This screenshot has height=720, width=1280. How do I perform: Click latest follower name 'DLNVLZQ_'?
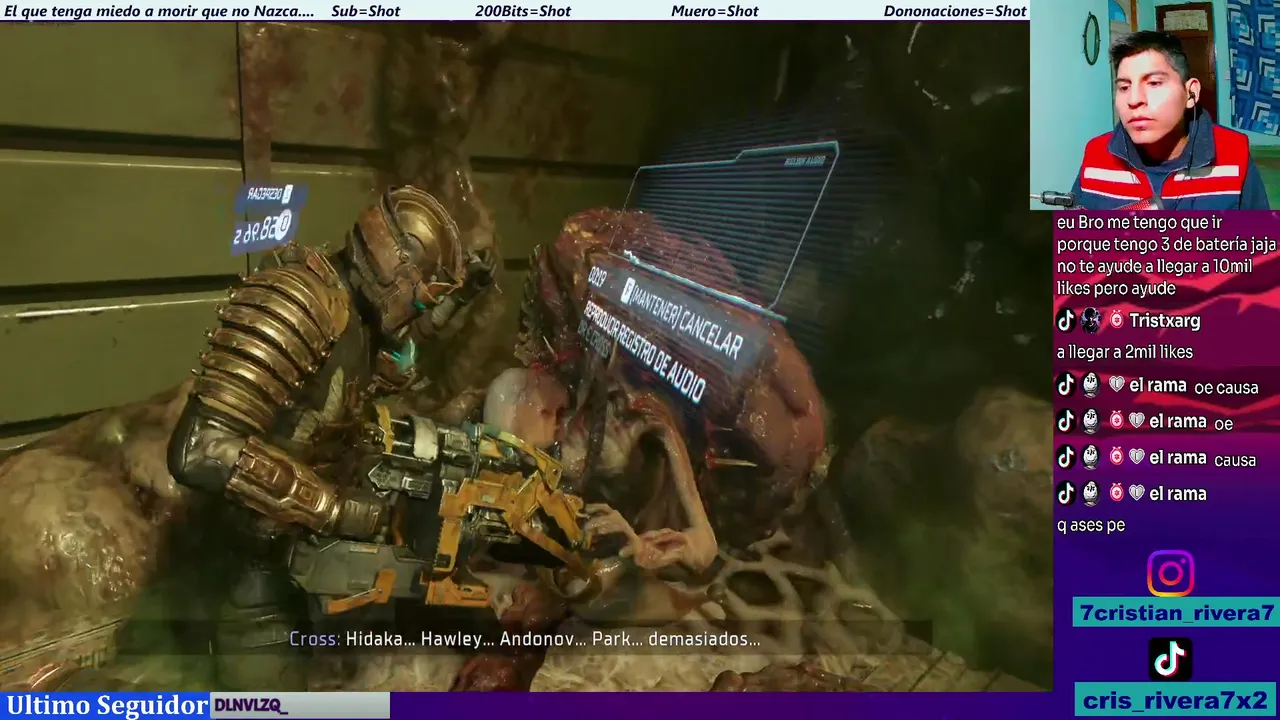(251, 706)
